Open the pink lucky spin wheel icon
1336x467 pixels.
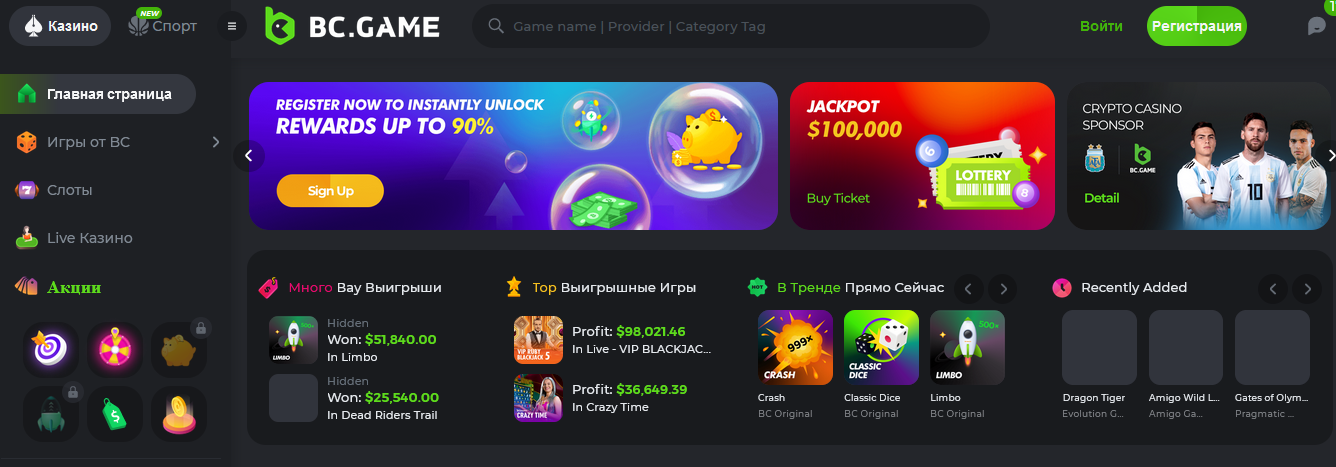click(114, 349)
